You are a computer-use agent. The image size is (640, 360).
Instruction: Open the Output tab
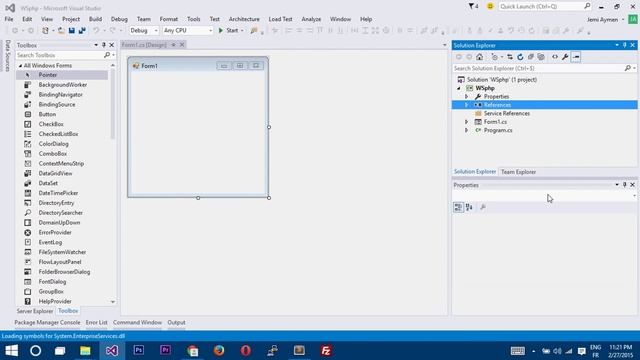pyautogui.click(x=176, y=322)
